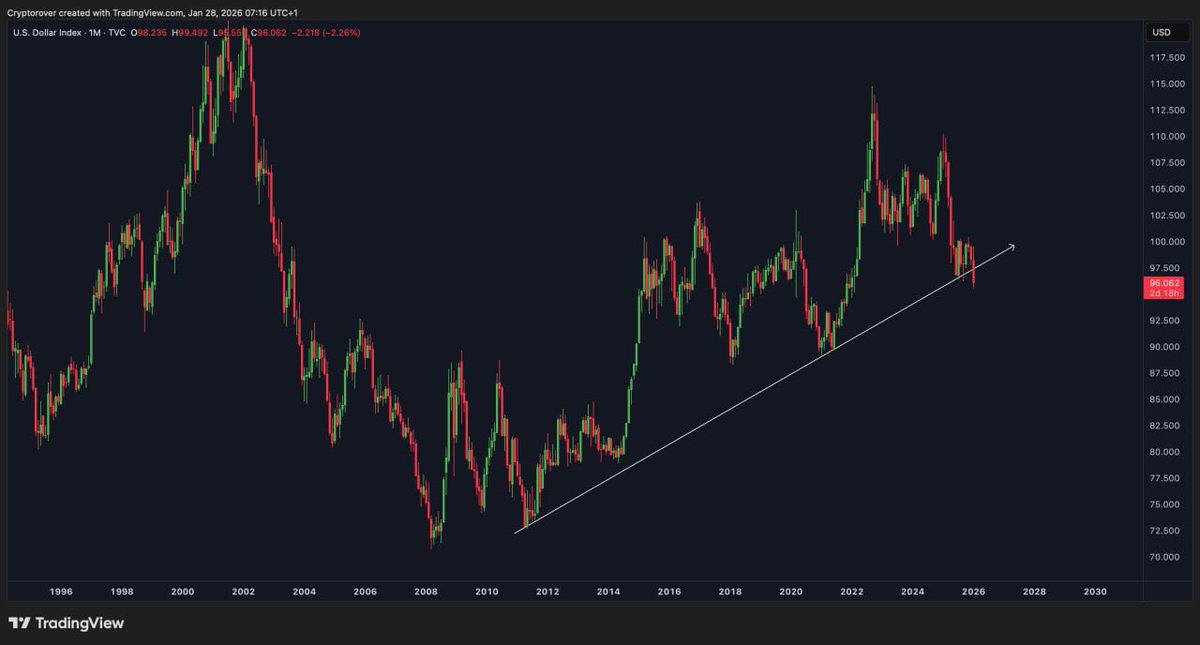Click the 1996 time axis label

pos(60,592)
